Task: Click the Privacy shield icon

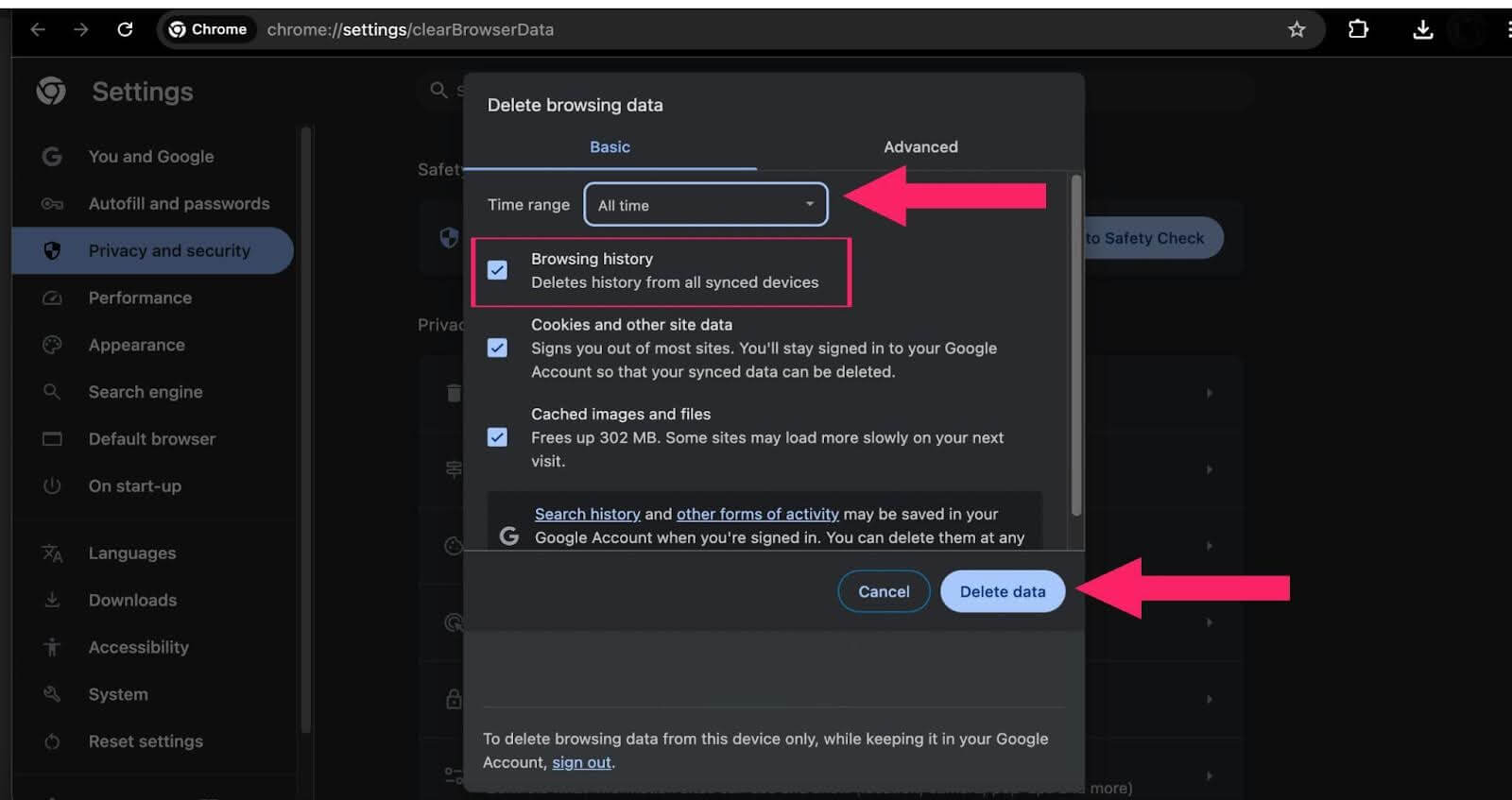Action: tap(52, 250)
